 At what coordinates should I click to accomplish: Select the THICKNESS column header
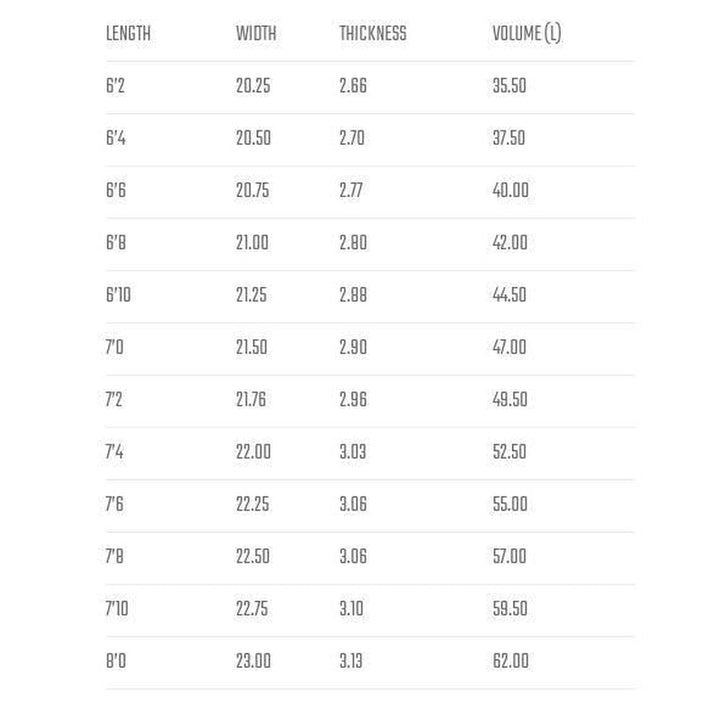pyautogui.click(x=372, y=34)
